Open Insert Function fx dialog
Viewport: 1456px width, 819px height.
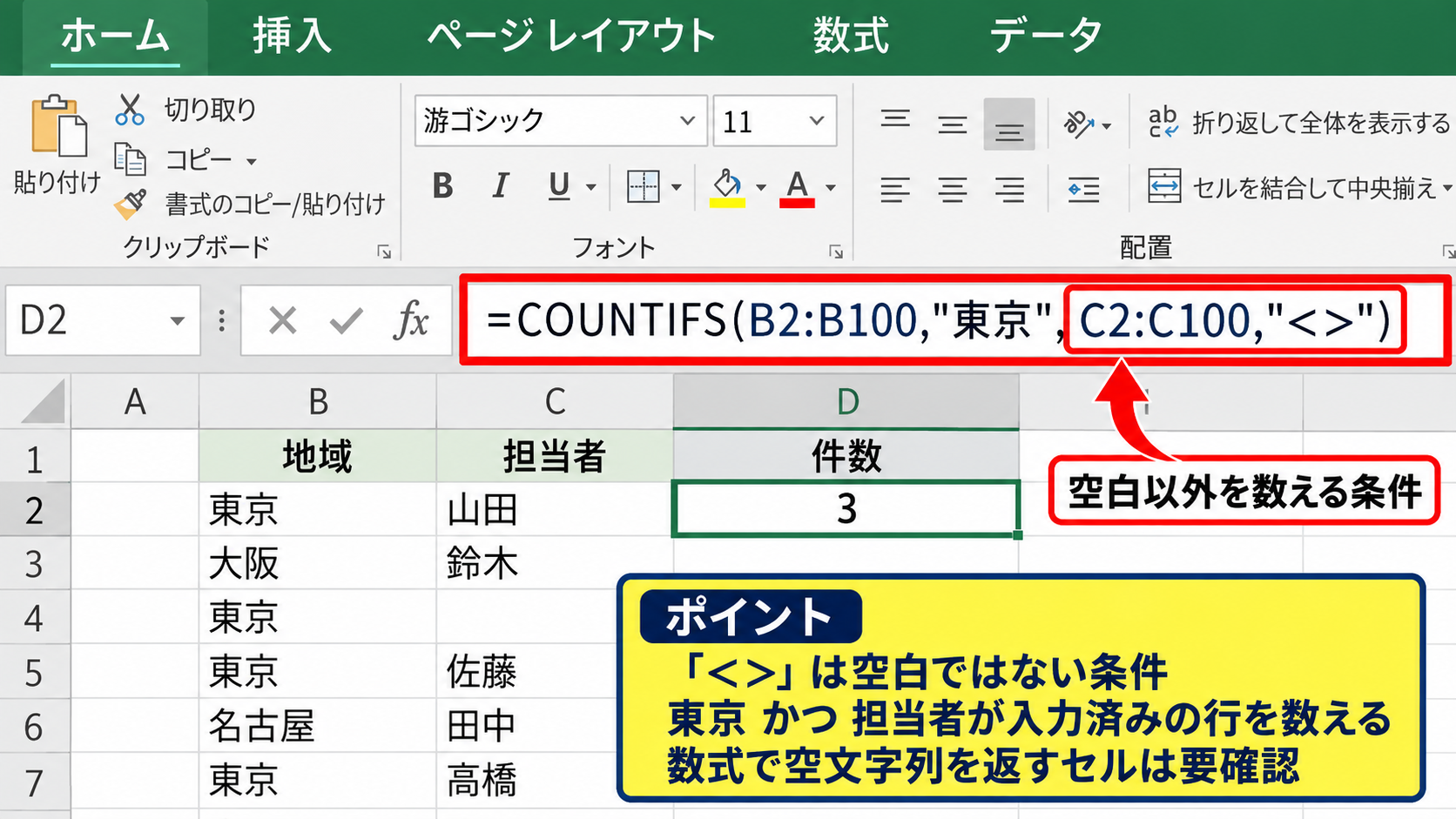(x=411, y=320)
